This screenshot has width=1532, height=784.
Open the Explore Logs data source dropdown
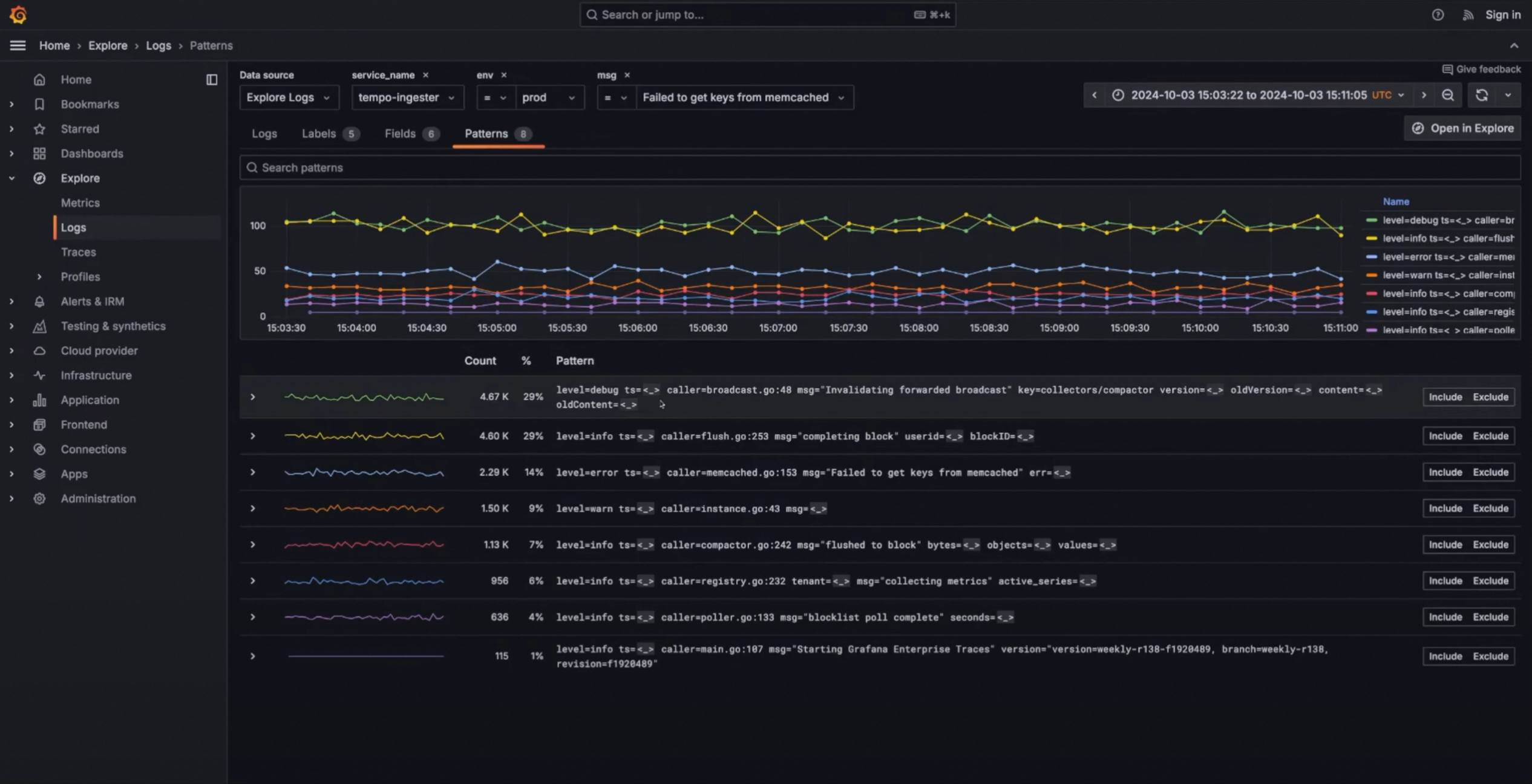(289, 97)
